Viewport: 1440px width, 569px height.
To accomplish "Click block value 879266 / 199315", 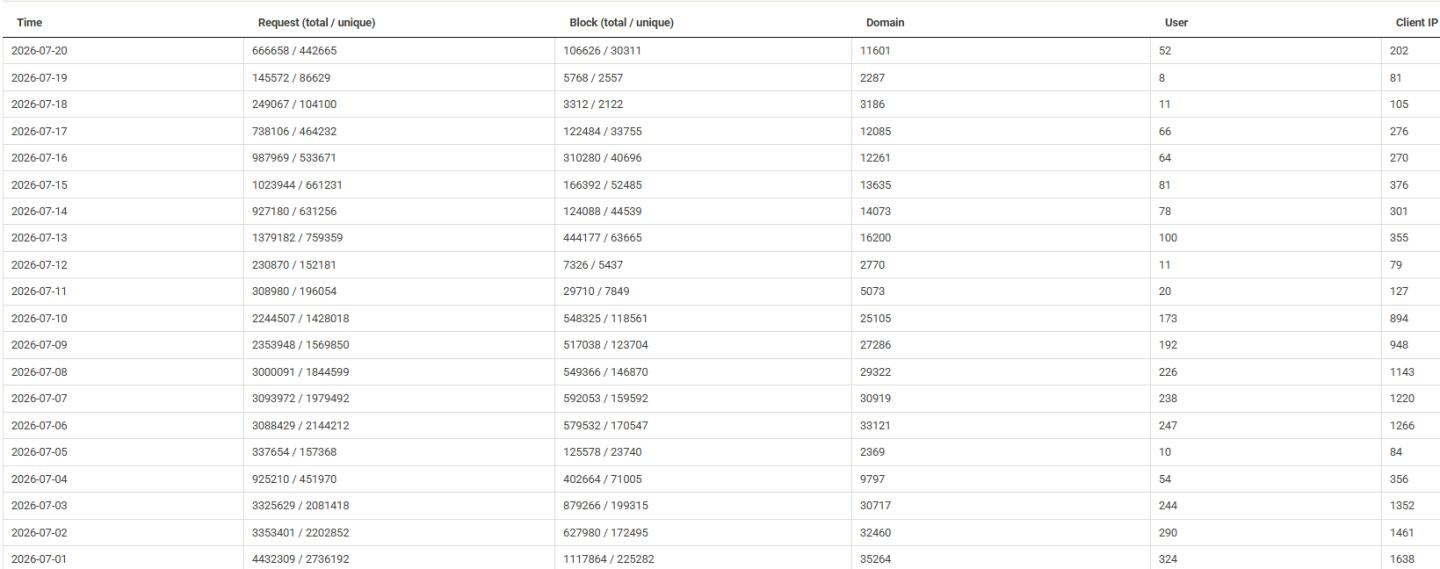I will 607,505.
